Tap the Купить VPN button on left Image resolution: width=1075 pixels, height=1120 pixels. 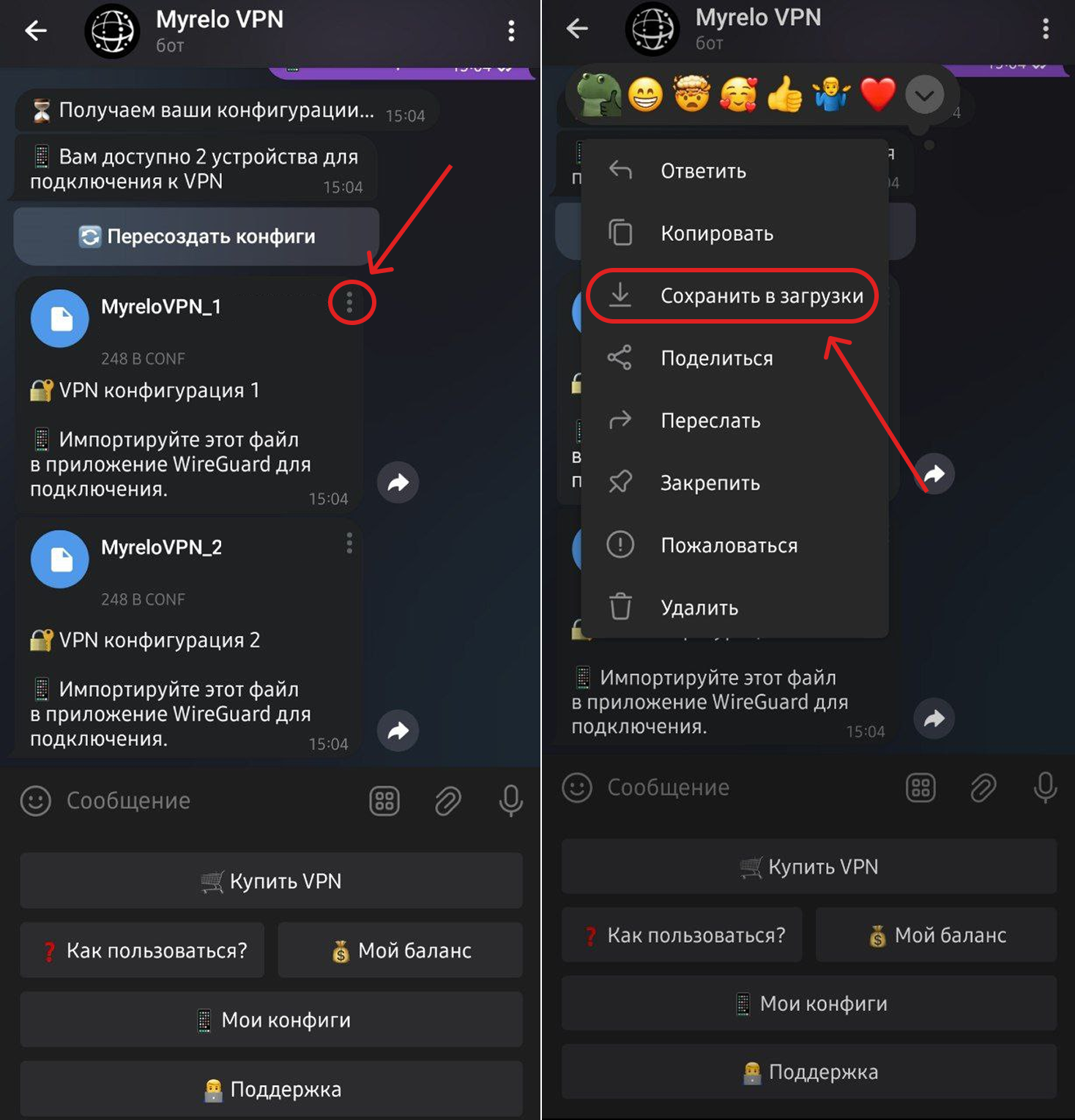click(272, 881)
